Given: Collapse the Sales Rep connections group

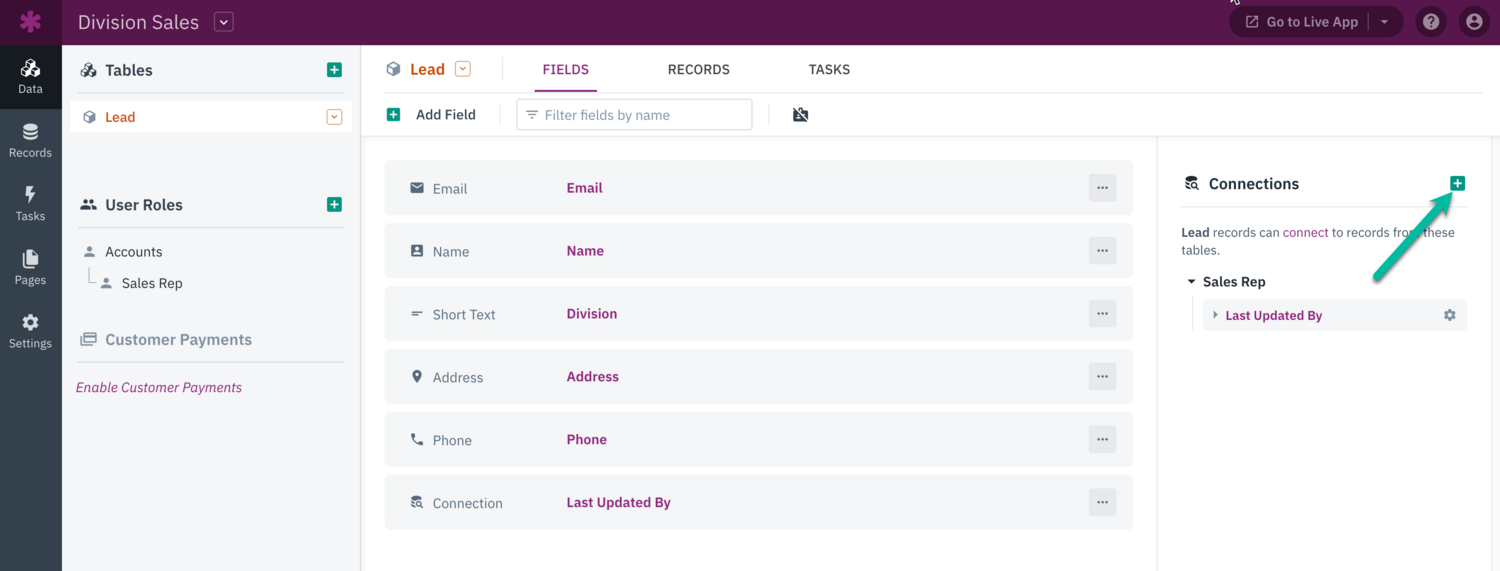Looking at the screenshot, I should pos(1191,282).
